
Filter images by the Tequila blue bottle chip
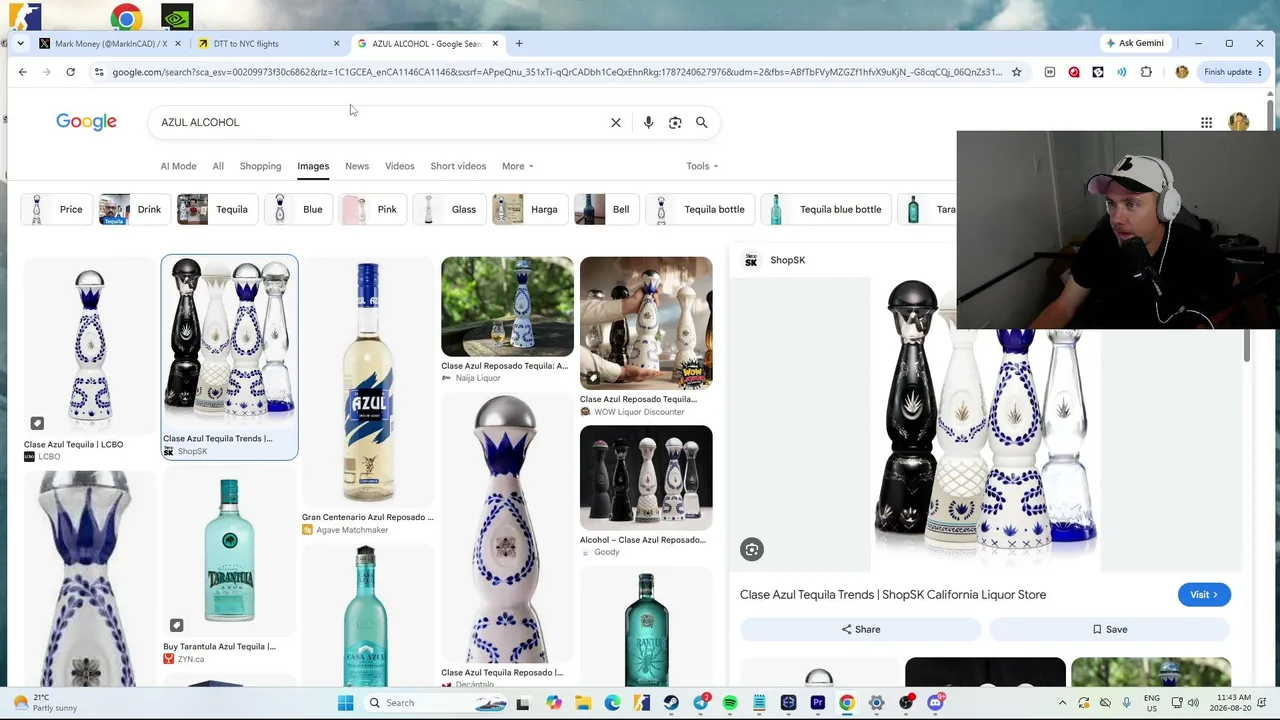(825, 209)
